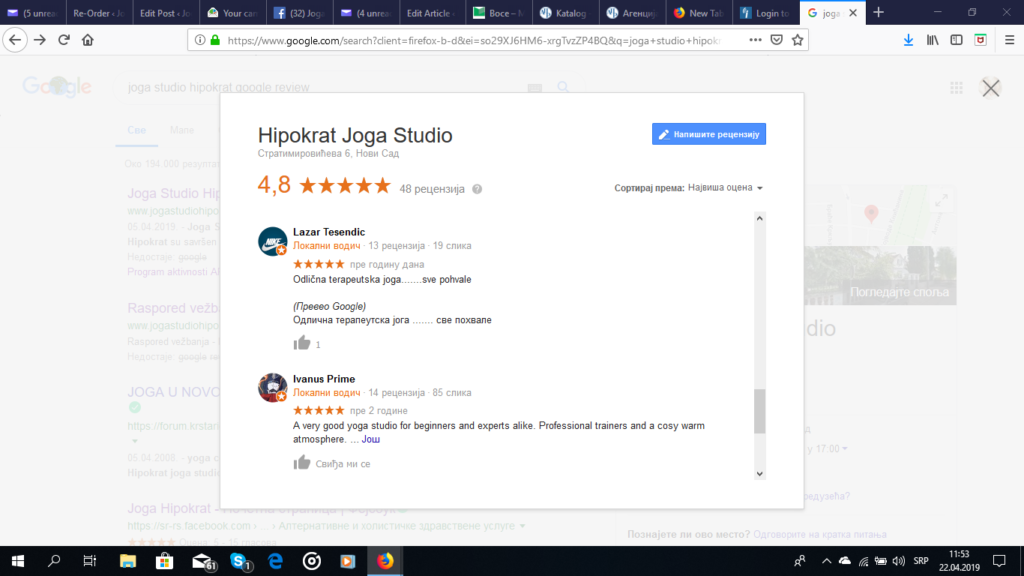Click Напишите рецензију button

[x=709, y=134]
